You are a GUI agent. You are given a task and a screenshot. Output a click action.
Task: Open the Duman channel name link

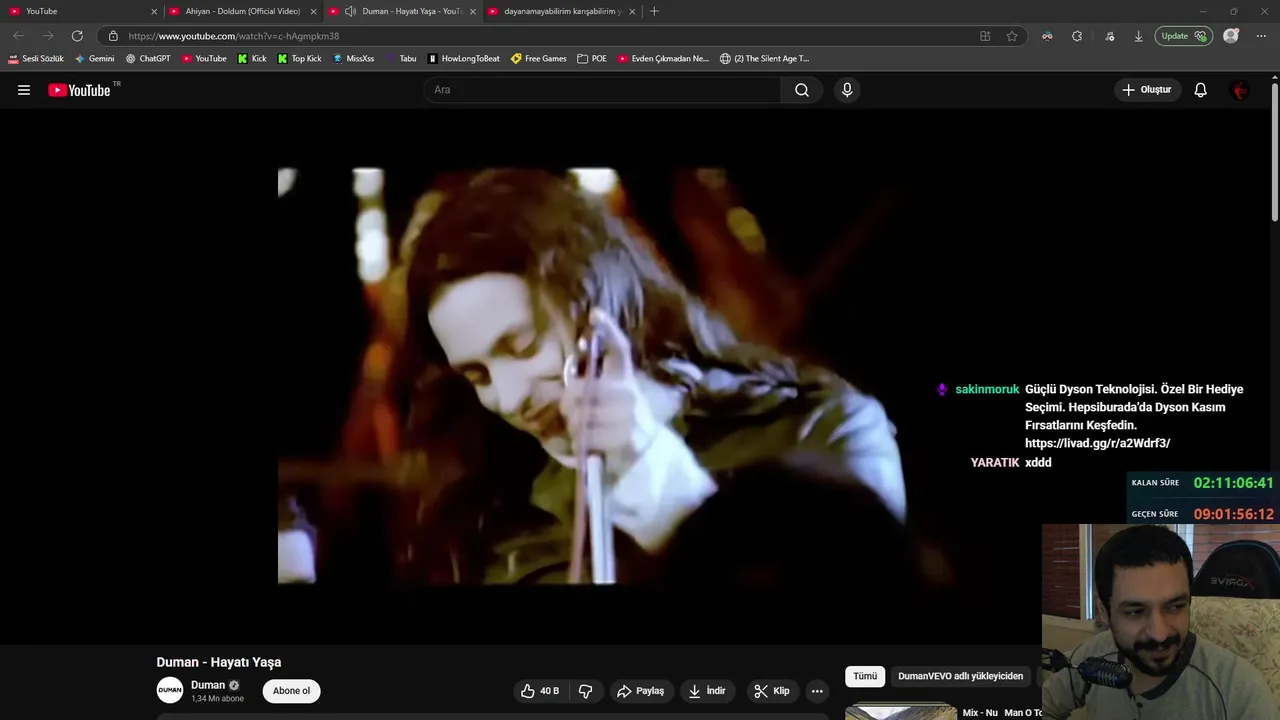coord(208,685)
